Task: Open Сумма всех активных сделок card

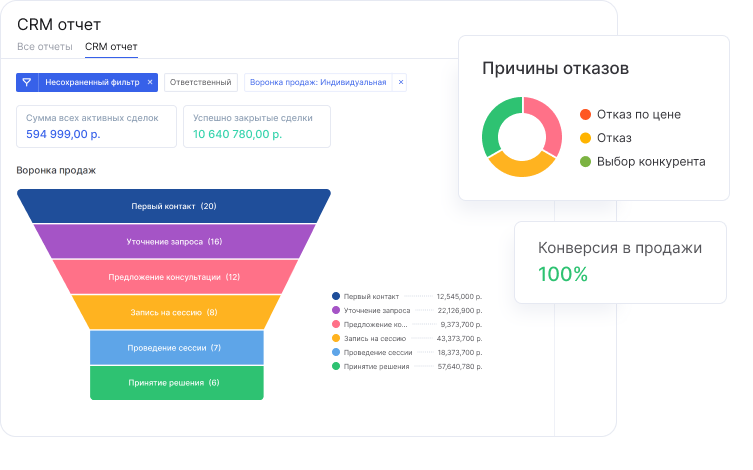Action: click(x=96, y=126)
